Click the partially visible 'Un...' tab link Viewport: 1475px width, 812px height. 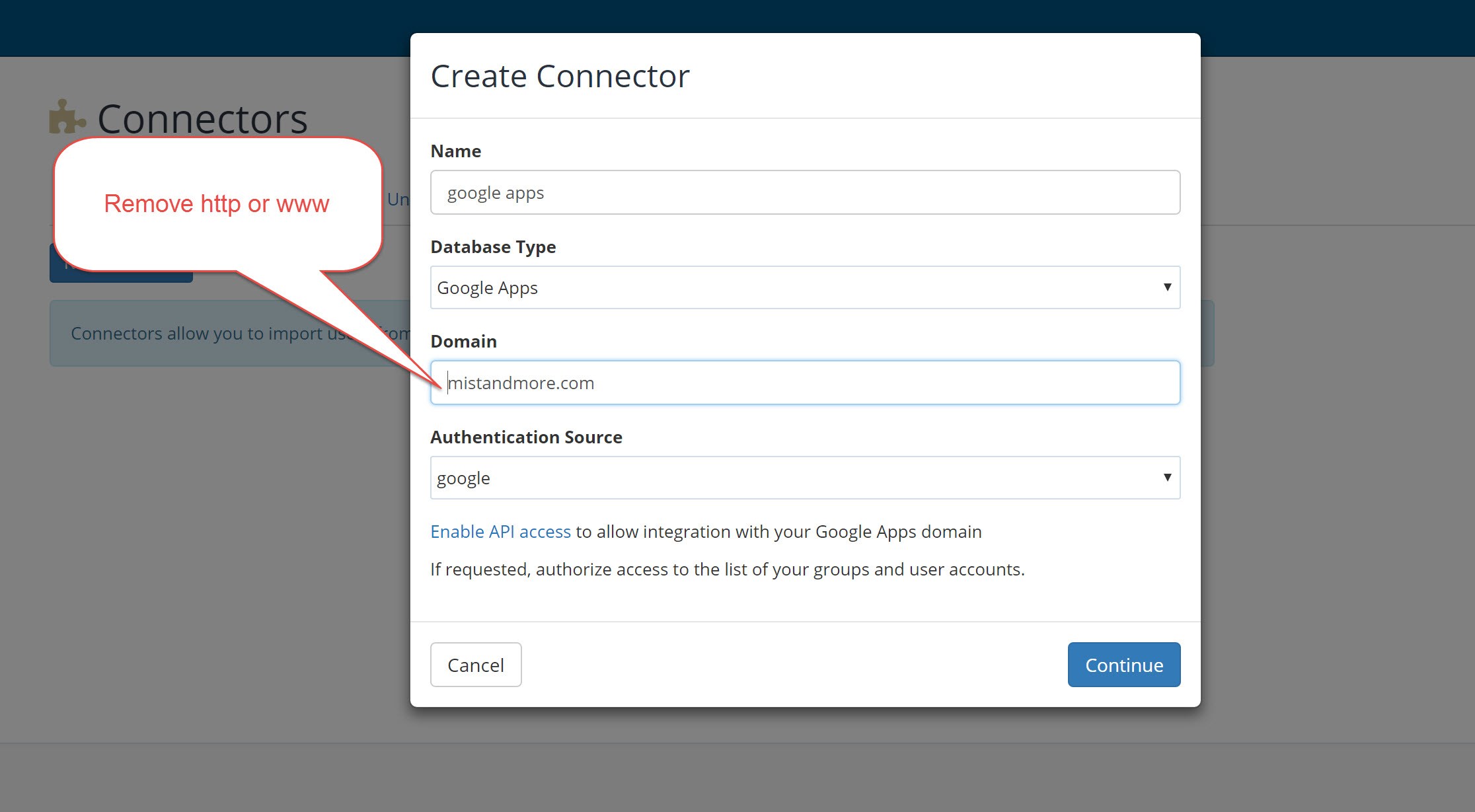coord(398,199)
